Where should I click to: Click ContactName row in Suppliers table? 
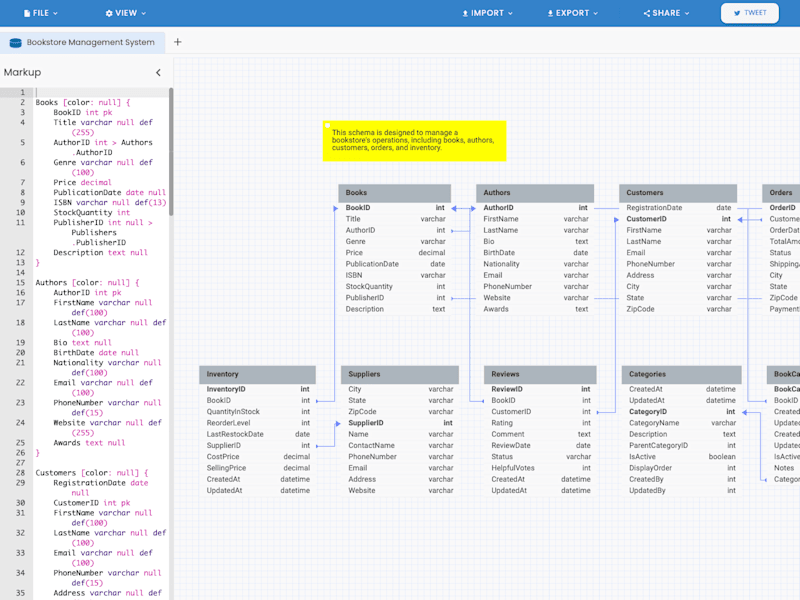[399, 445]
